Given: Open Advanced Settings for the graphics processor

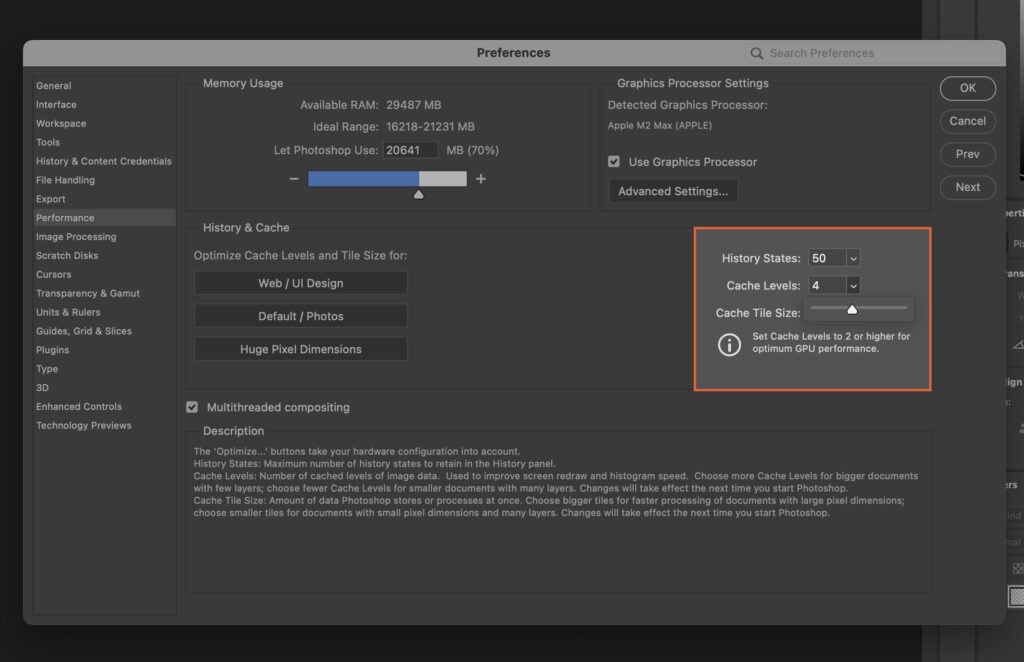Looking at the screenshot, I should click(x=672, y=190).
